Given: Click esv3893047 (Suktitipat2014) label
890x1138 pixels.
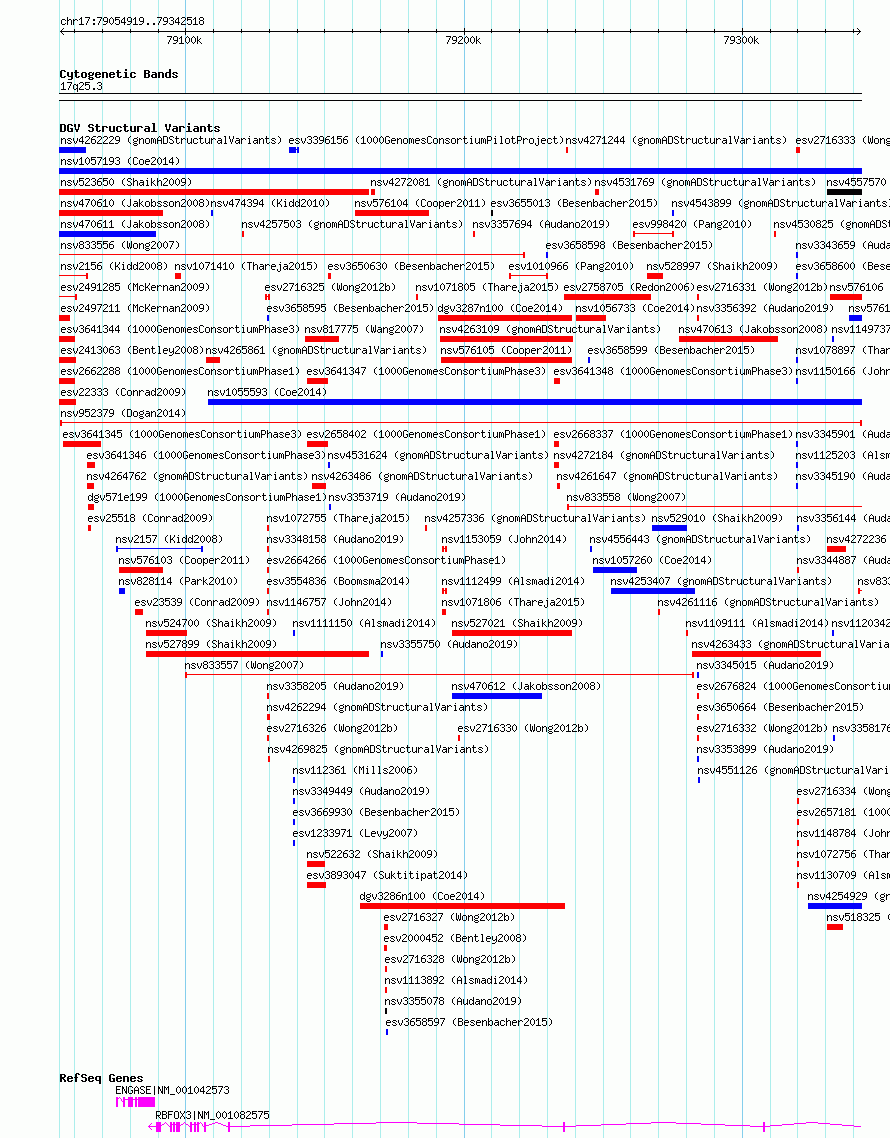Looking at the screenshot, I should [x=388, y=877].
